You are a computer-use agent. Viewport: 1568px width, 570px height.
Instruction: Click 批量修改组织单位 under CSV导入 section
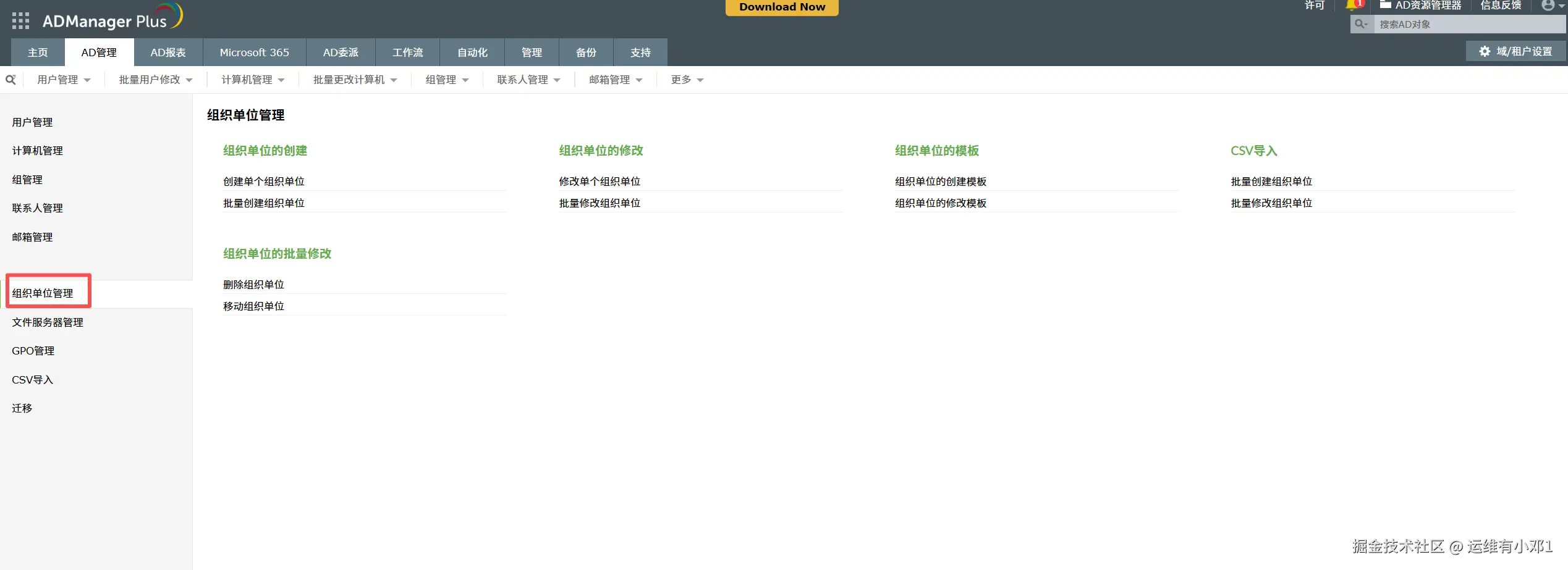1271,203
